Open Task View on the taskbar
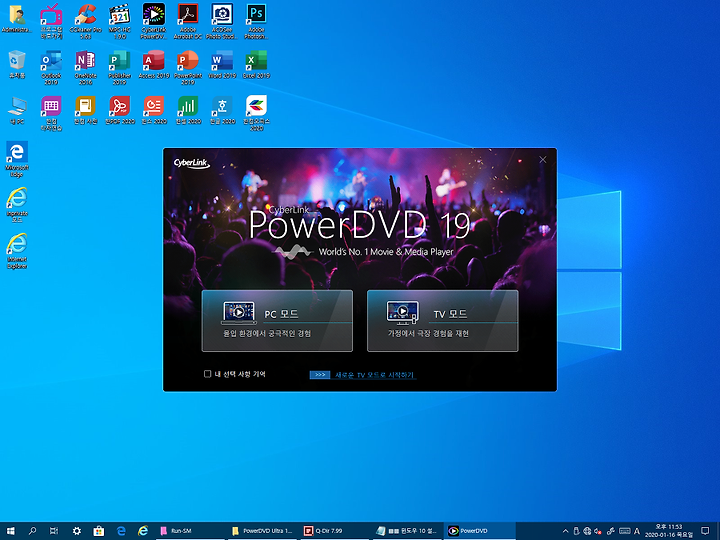The width and height of the screenshot is (720, 540). 54,531
